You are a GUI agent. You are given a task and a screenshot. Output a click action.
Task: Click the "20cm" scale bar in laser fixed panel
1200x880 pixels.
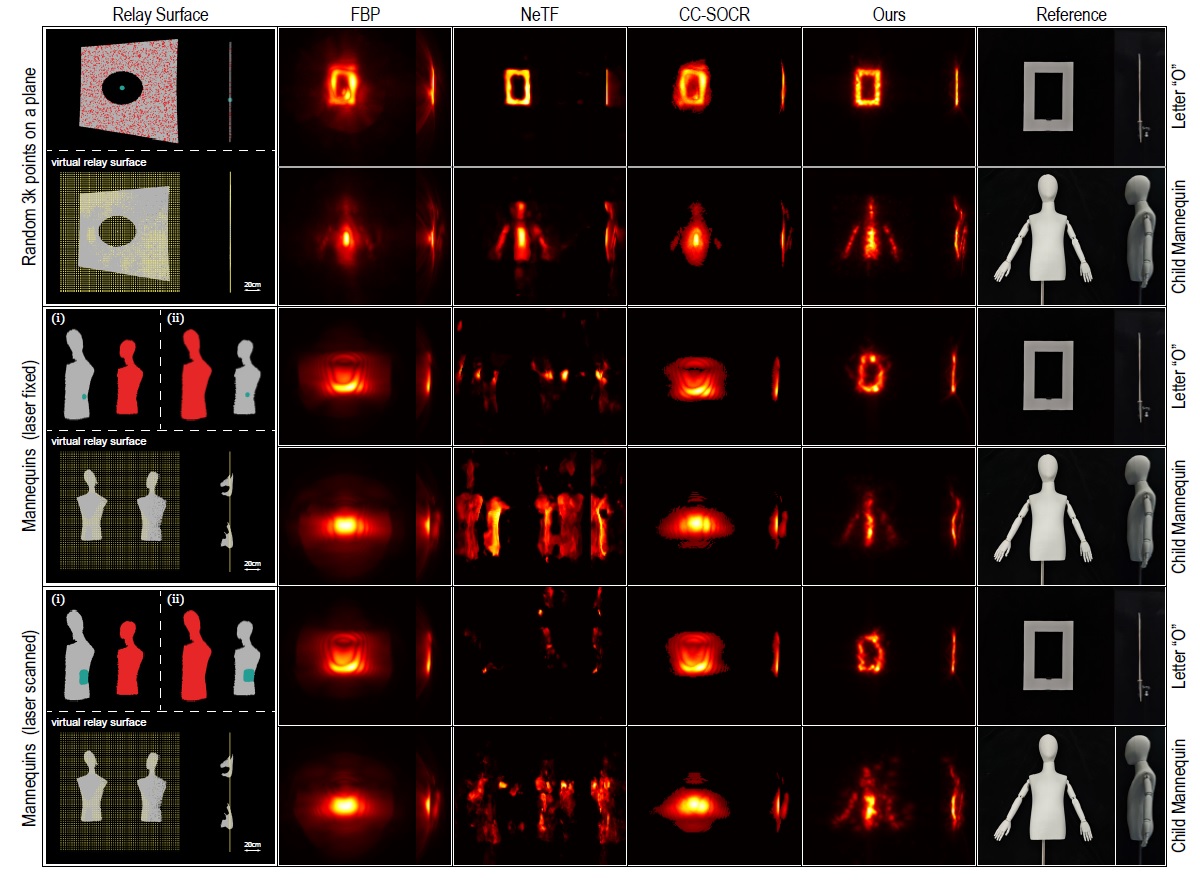[x=253, y=566]
